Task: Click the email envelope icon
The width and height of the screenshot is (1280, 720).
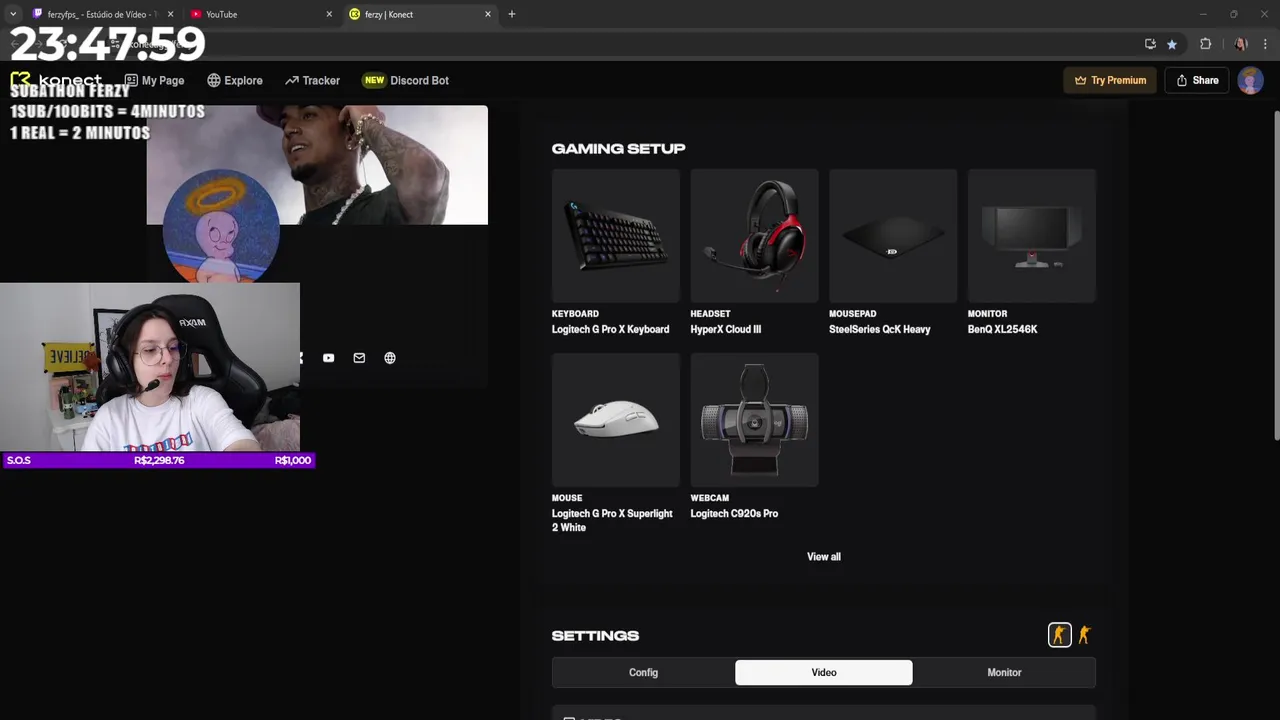Action: point(359,358)
